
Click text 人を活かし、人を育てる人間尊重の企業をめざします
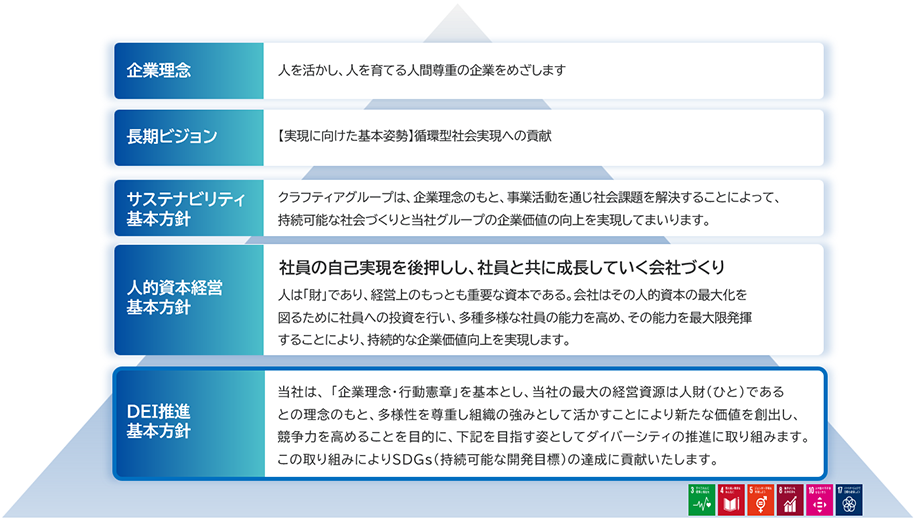pyautogui.click(x=422, y=70)
